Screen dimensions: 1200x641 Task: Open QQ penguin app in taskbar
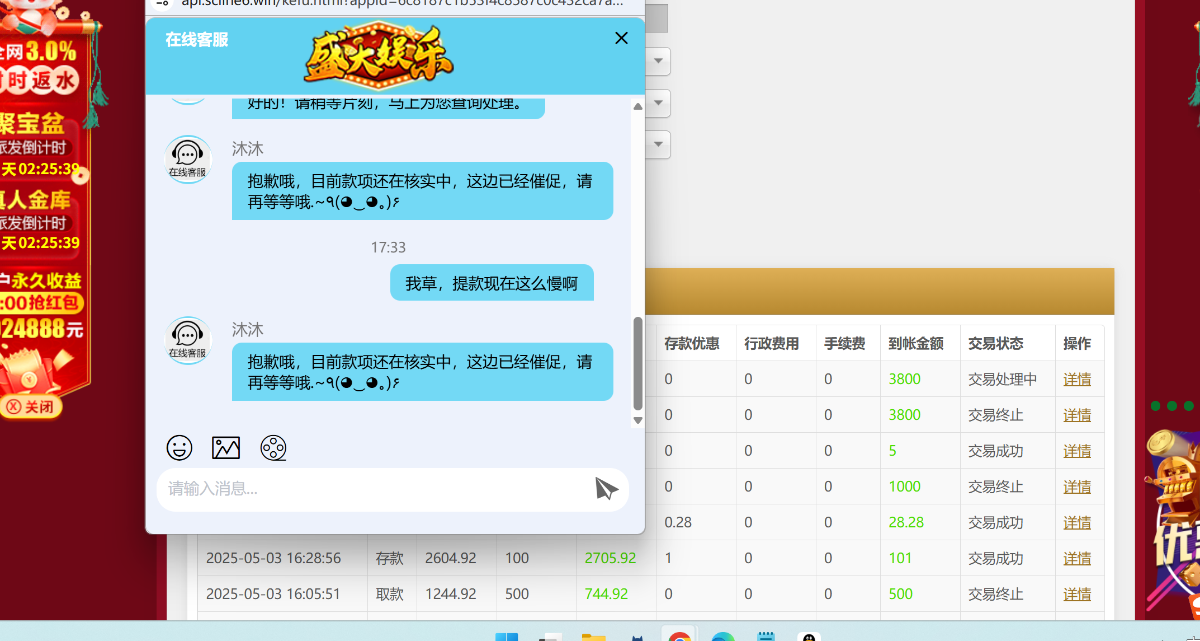point(808,637)
